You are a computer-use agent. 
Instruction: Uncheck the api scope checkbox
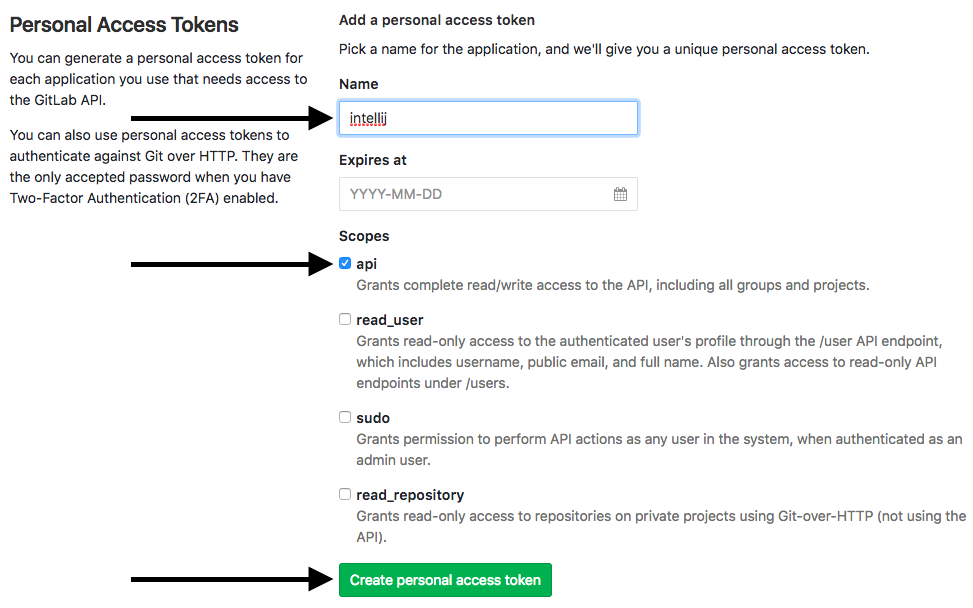[345, 264]
